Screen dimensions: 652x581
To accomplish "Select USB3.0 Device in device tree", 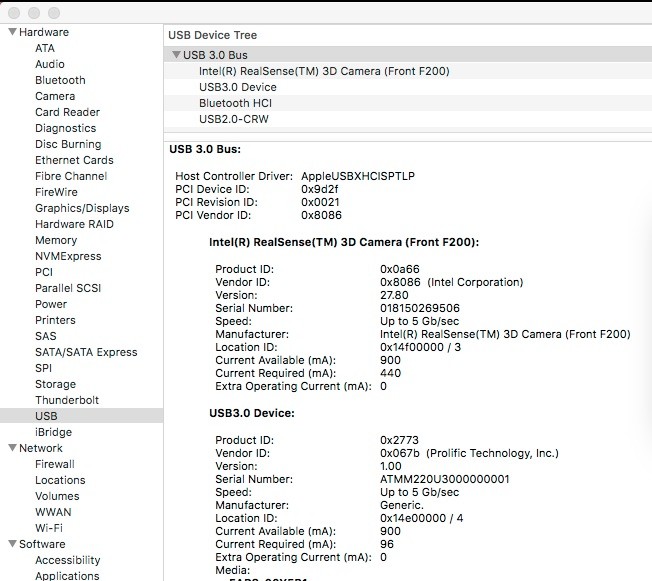I will 408,87.
